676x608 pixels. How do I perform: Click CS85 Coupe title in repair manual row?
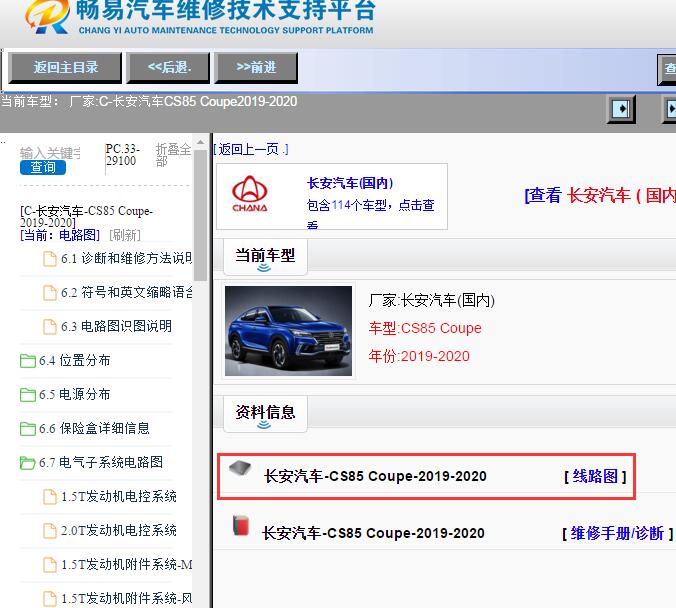click(373, 533)
